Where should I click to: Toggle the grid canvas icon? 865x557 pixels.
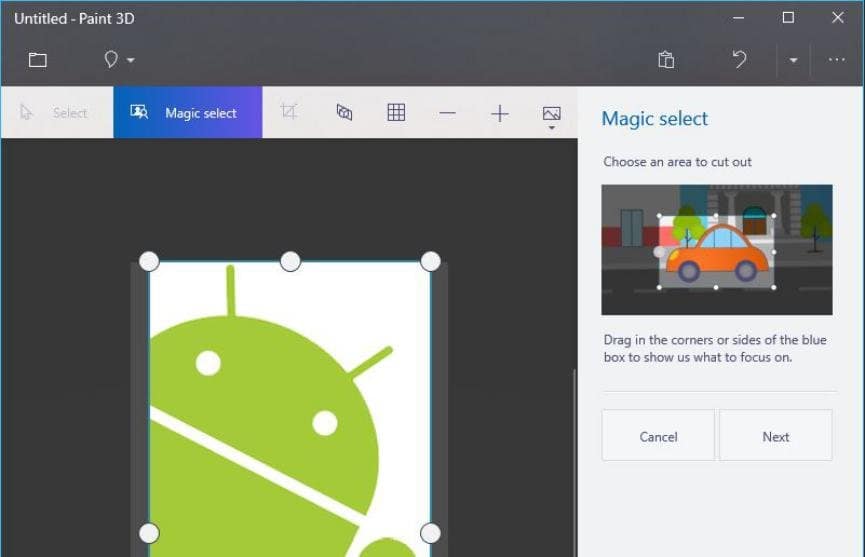click(396, 113)
